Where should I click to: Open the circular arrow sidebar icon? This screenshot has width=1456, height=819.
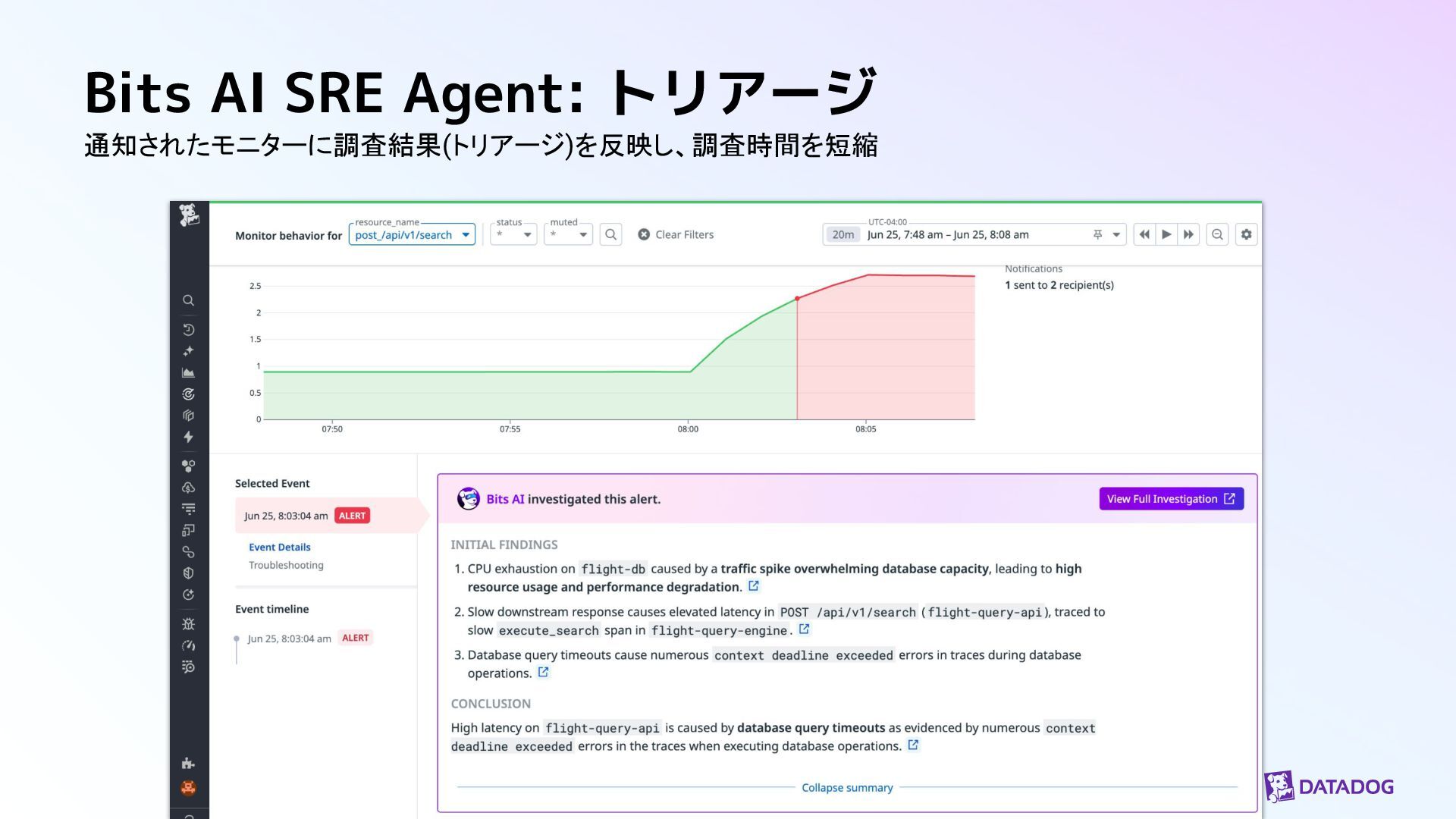click(x=188, y=595)
